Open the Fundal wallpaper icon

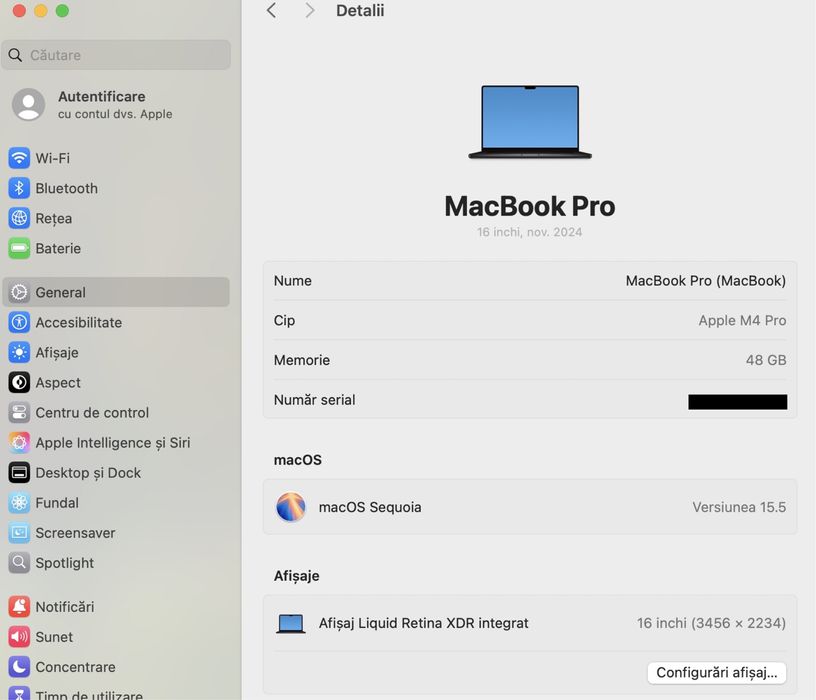19,503
